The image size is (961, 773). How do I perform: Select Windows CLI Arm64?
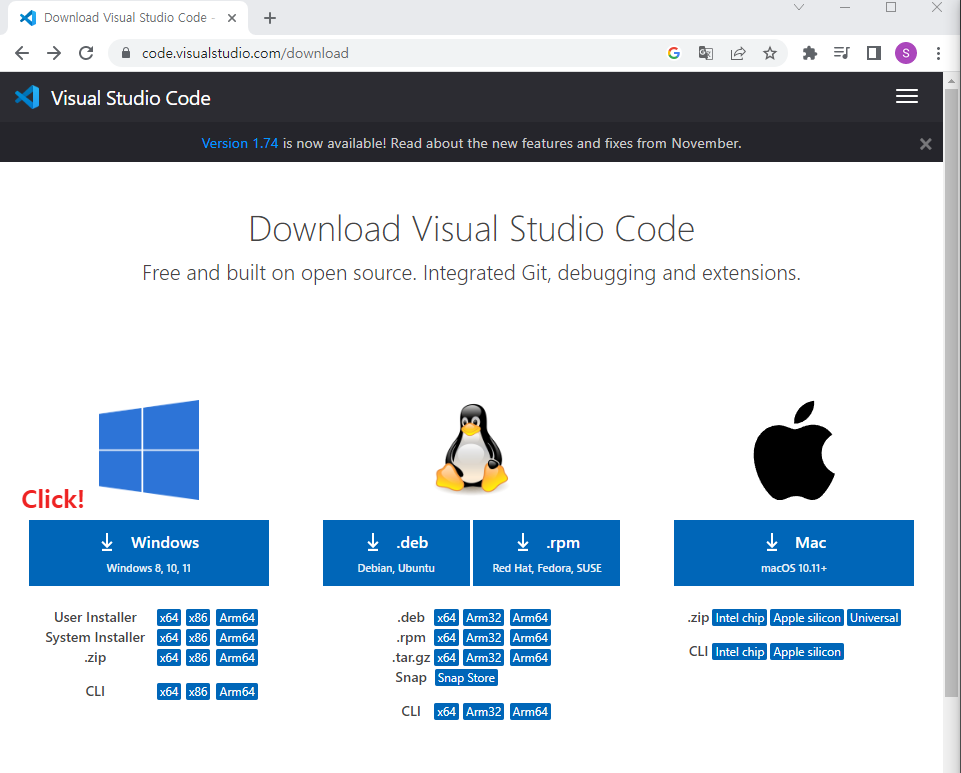click(x=237, y=691)
